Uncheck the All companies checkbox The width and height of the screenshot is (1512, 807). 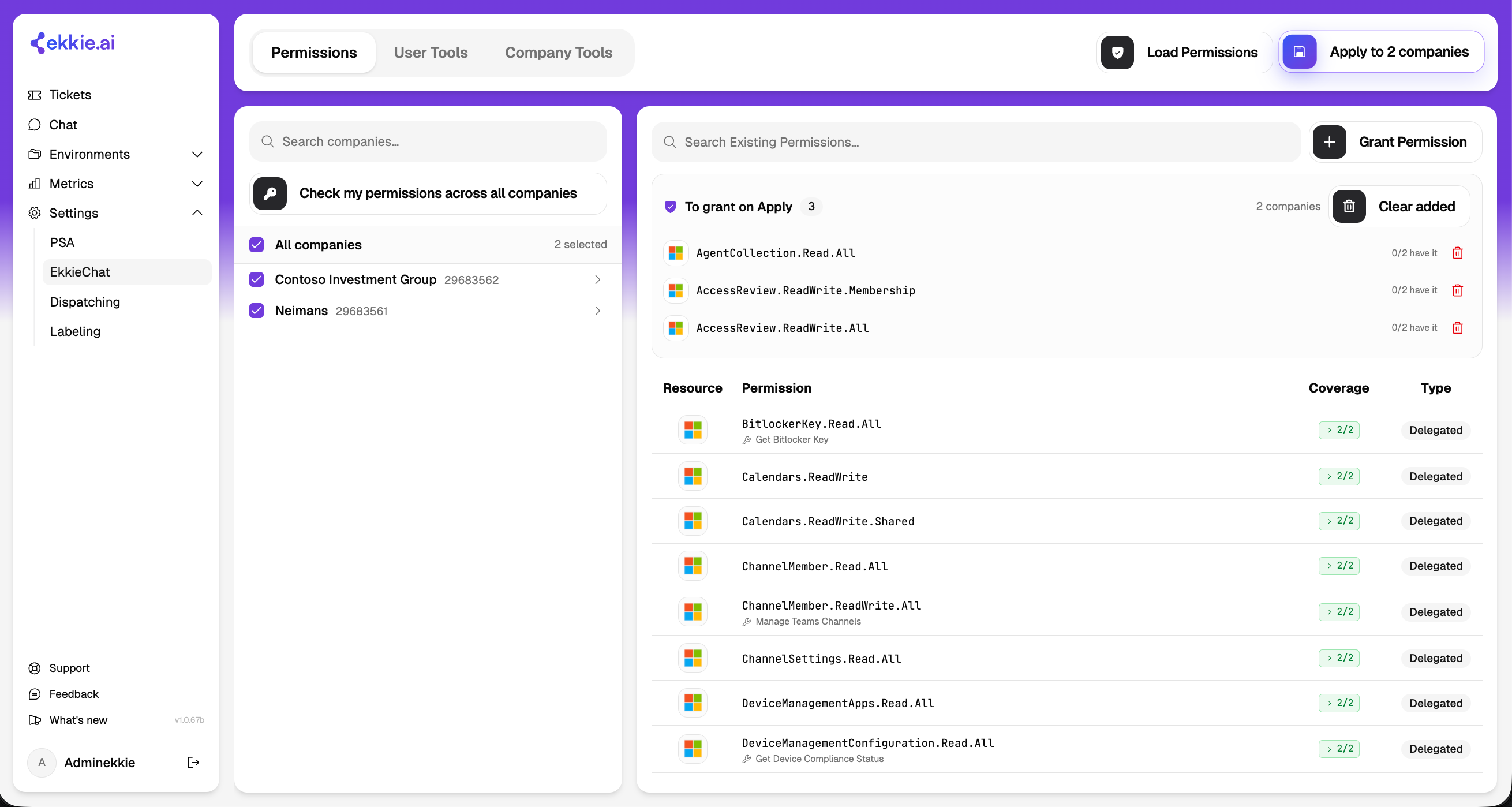click(256, 245)
